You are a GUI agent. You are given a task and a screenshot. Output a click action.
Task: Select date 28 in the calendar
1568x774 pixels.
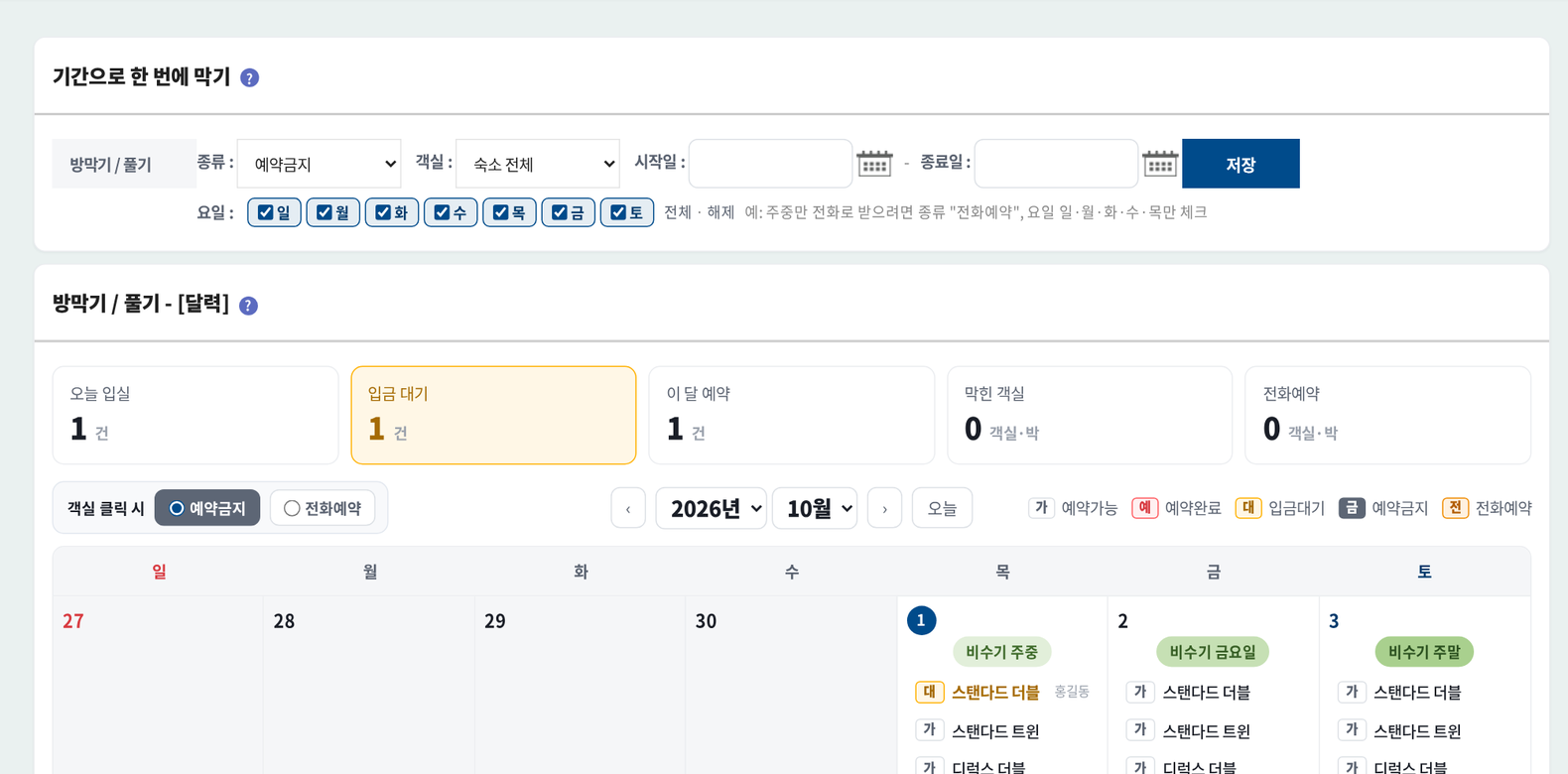[284, 621]
